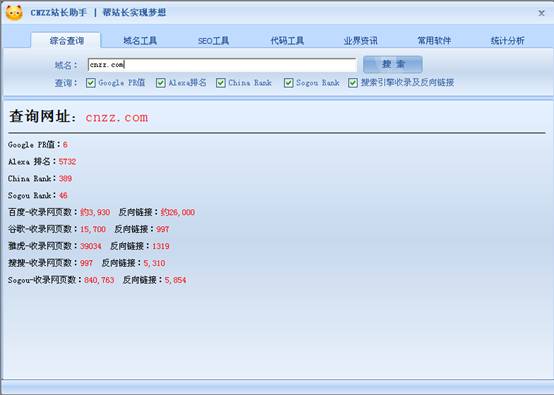Click Google PR value 6
Viewport: 554px width, 395px height.
coord(65,145)
